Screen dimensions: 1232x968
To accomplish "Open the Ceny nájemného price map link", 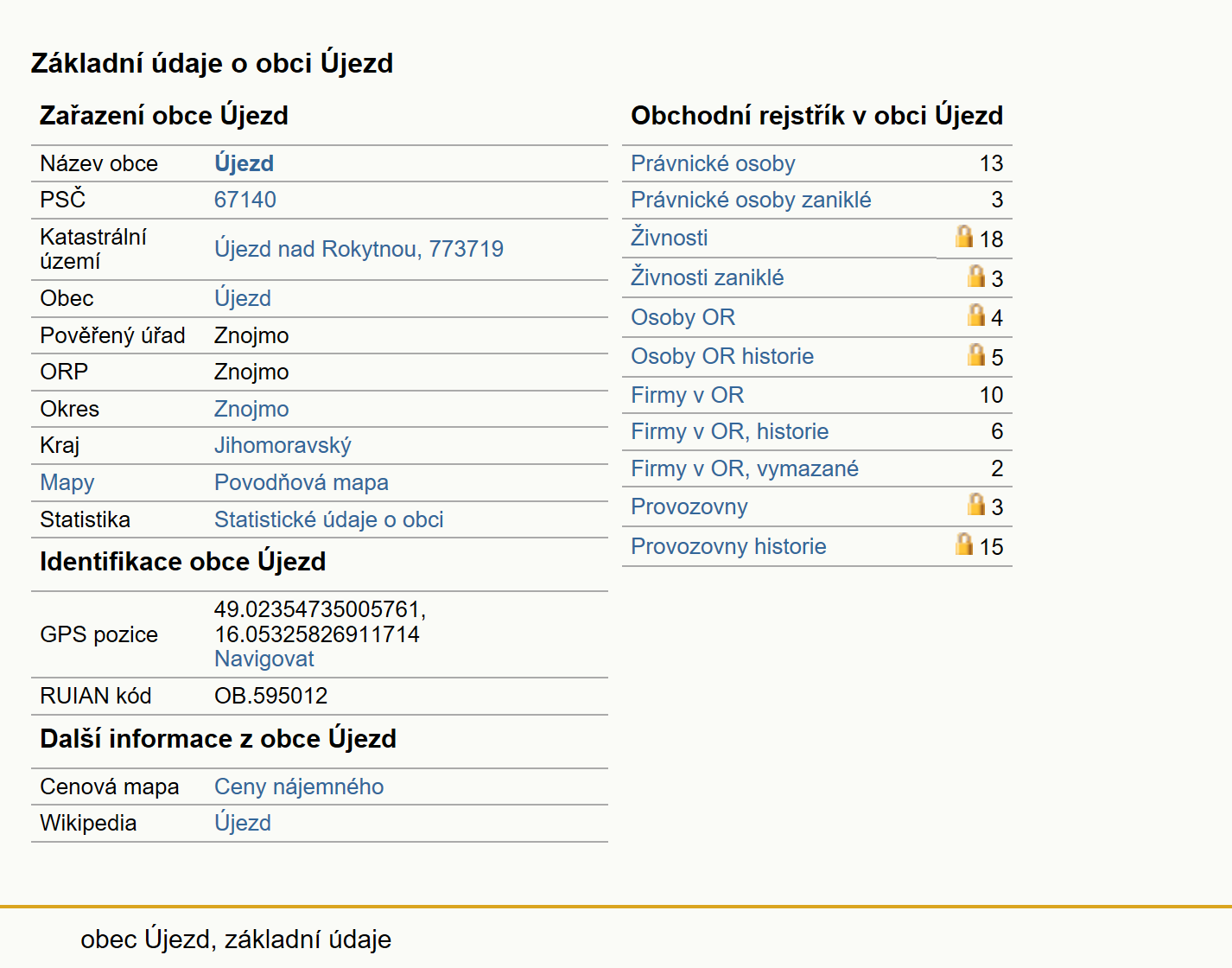I will pos(299,786).
